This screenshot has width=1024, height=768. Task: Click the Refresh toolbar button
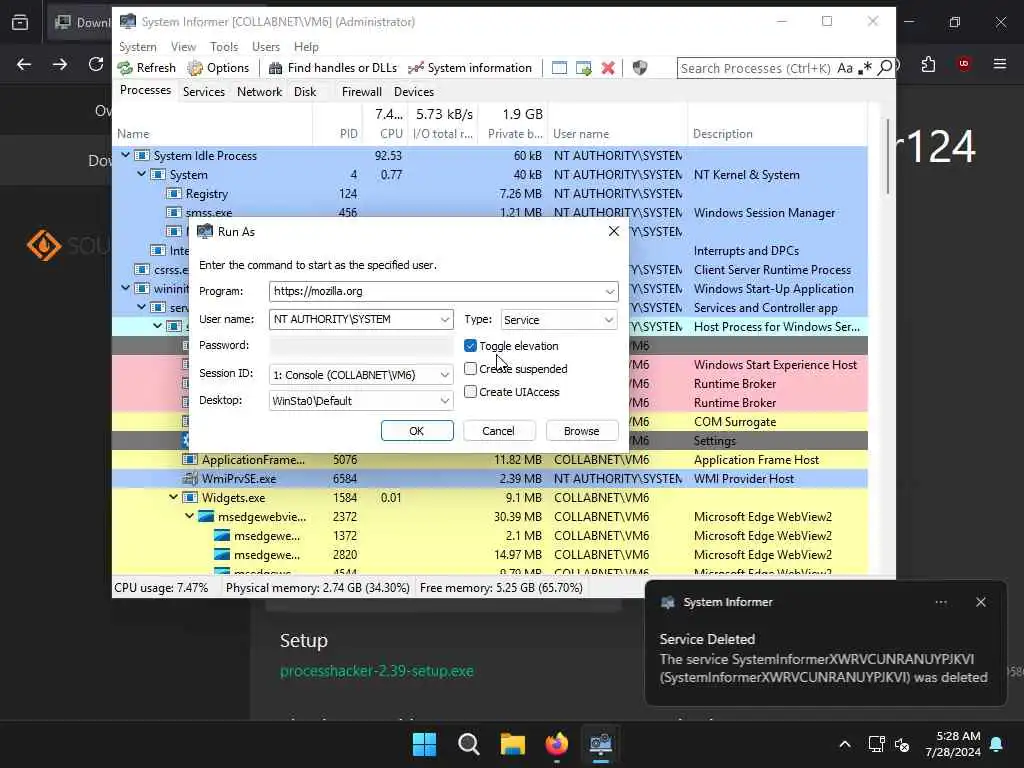[147, 68]
